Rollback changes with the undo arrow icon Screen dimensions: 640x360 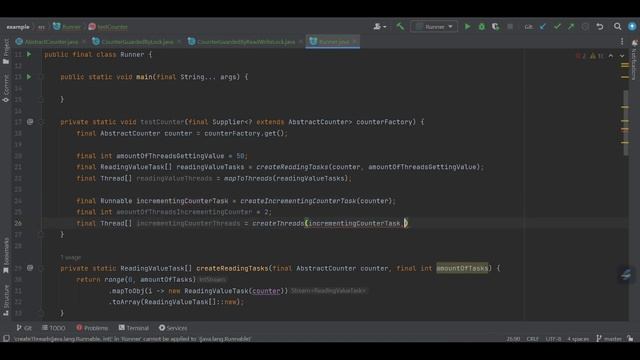600,27
